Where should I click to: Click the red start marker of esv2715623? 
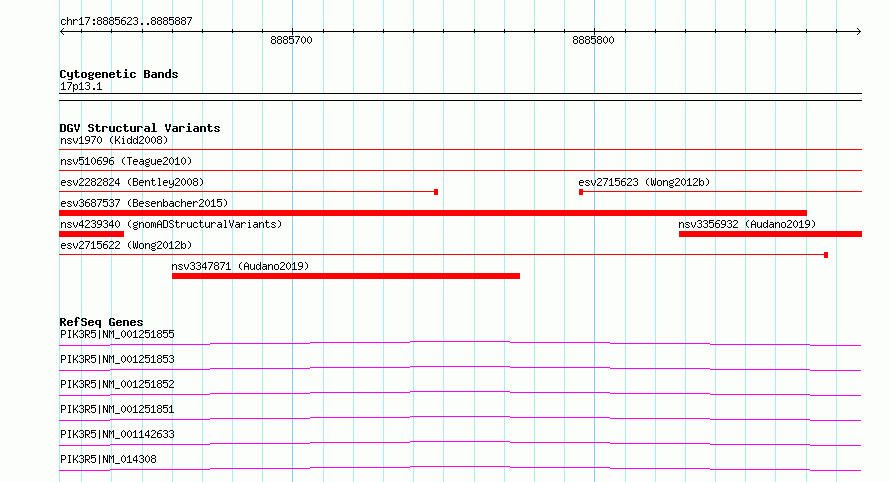coord(581,192)
